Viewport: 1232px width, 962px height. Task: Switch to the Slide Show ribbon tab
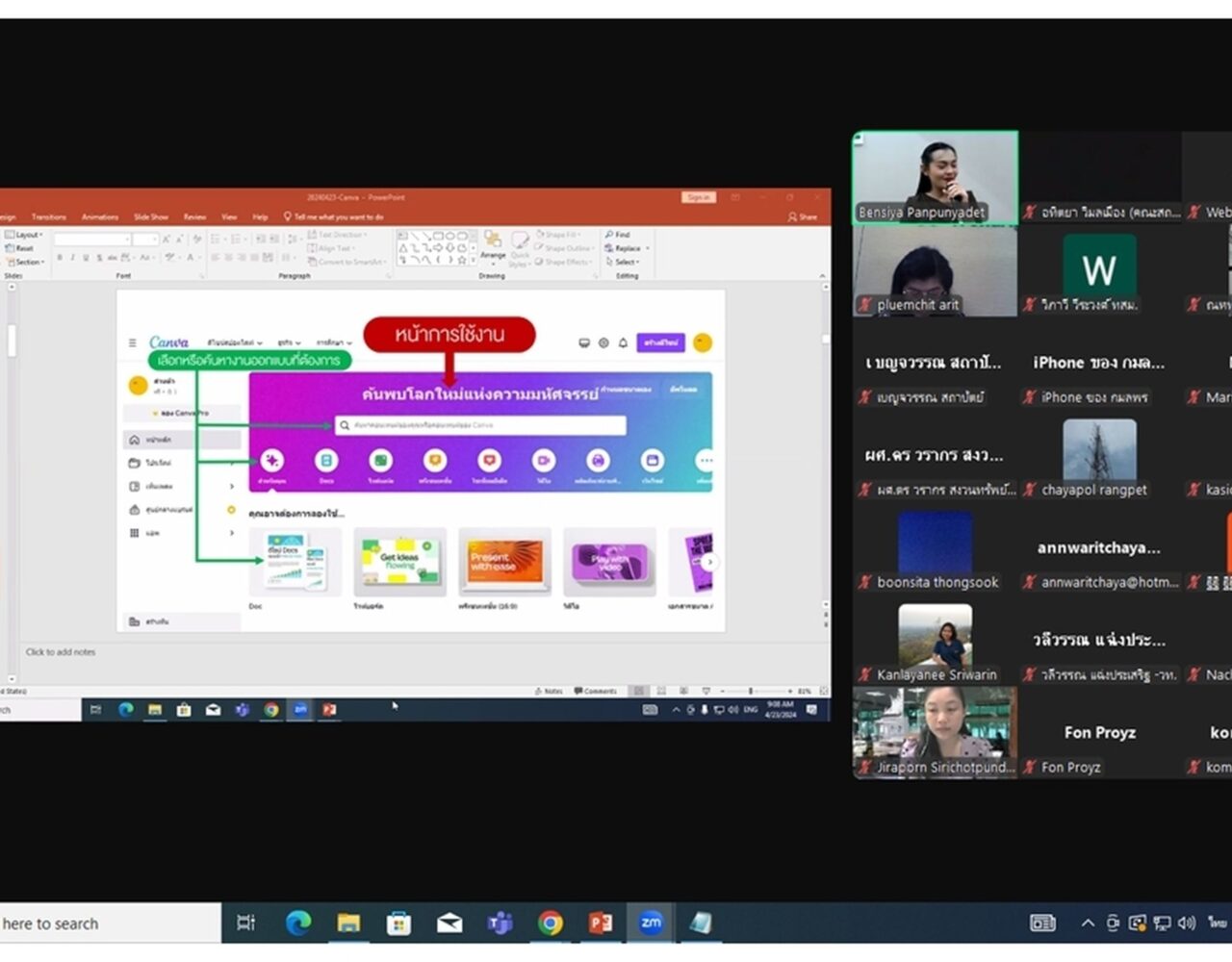tap(151, 216)
